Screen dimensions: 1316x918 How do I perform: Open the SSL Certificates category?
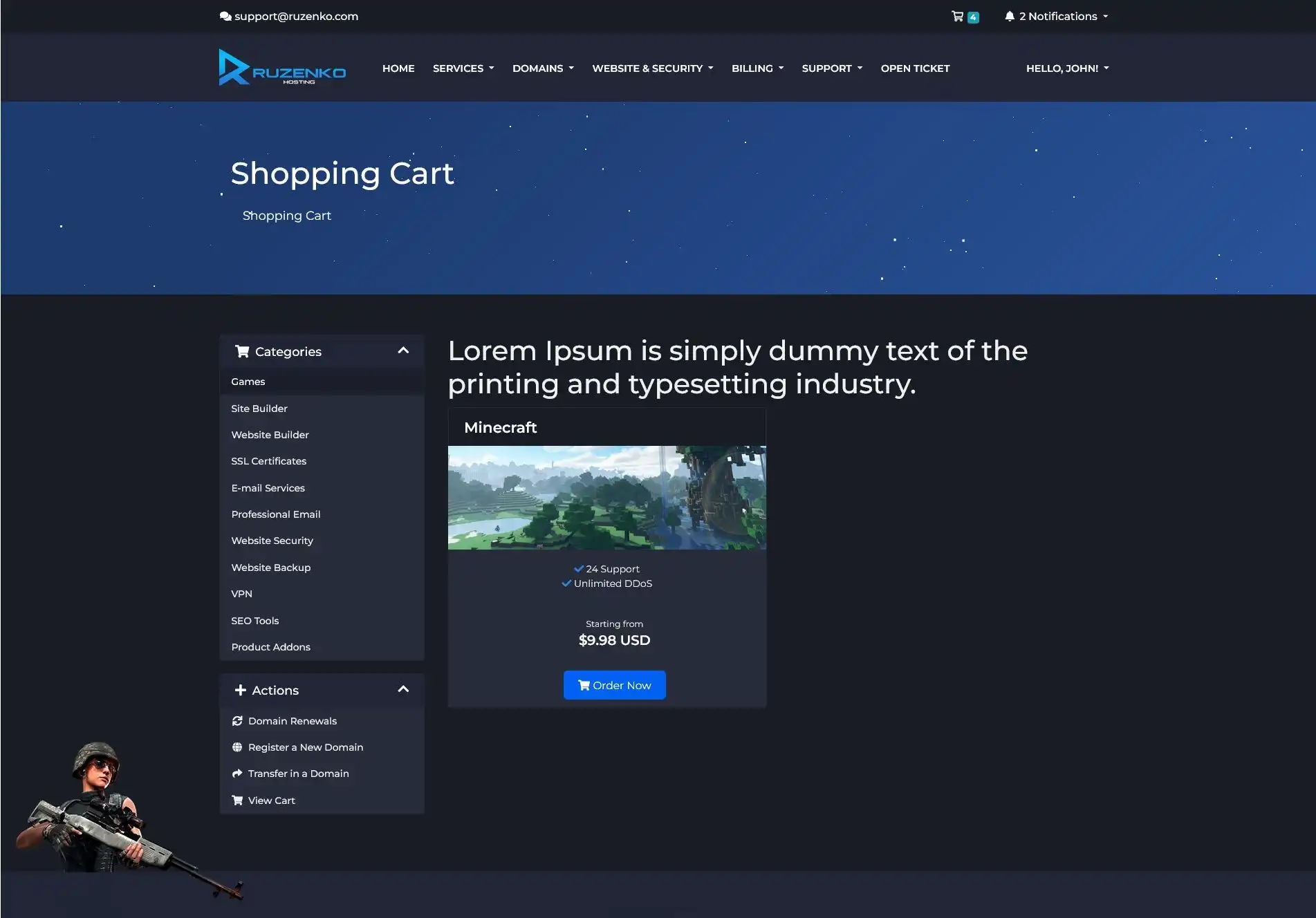pyautogui.click(x=268, y=461)
